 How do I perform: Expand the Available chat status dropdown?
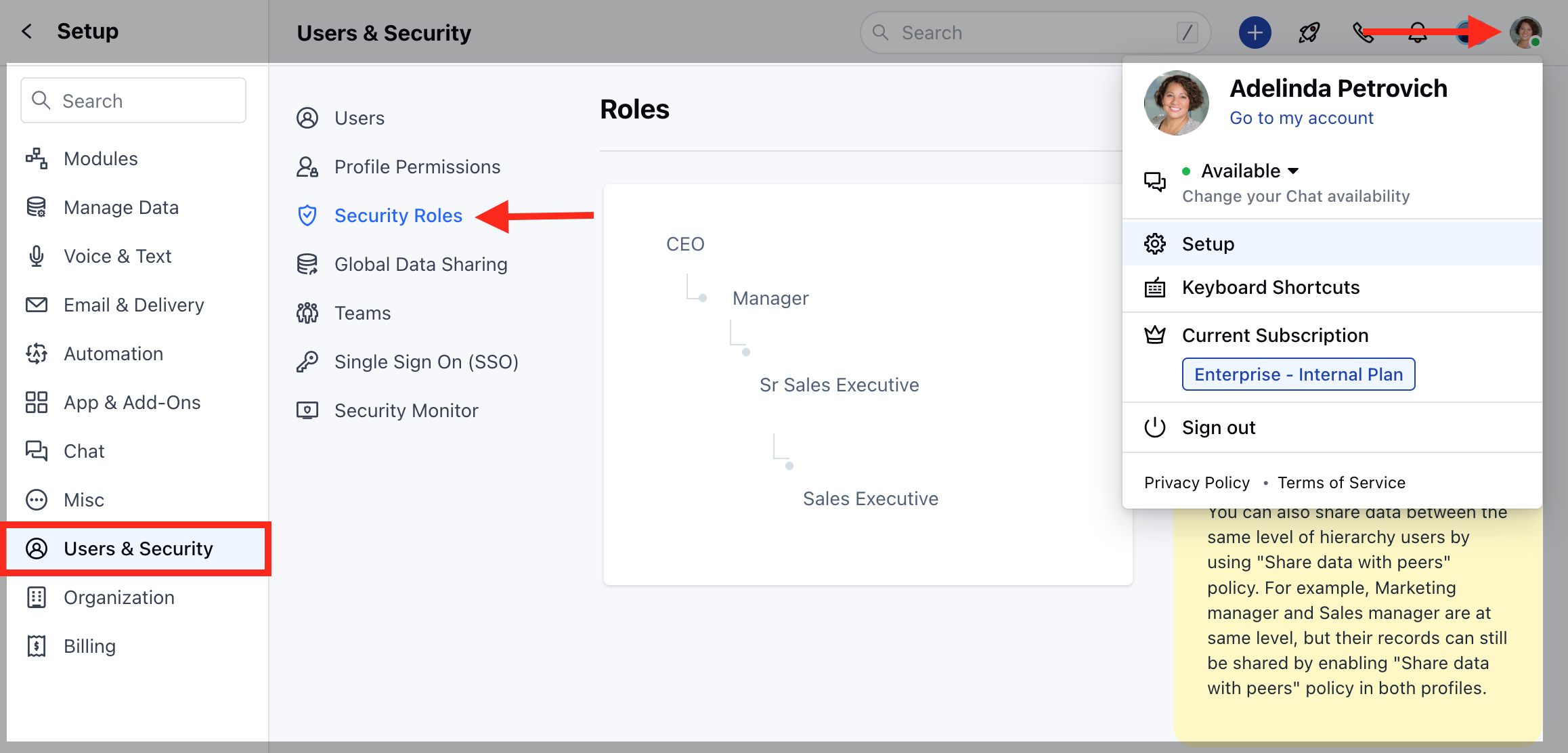(1249, 171)
